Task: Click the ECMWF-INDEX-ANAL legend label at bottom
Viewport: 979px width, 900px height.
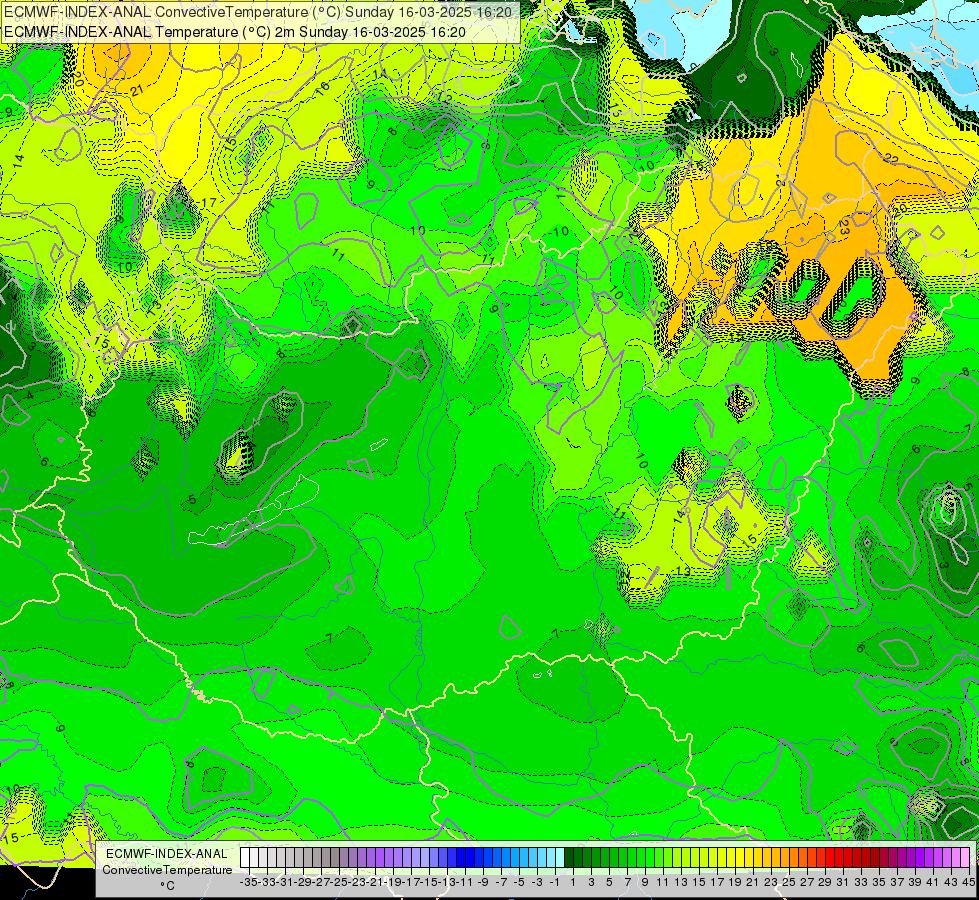Action: pos(167,854)
